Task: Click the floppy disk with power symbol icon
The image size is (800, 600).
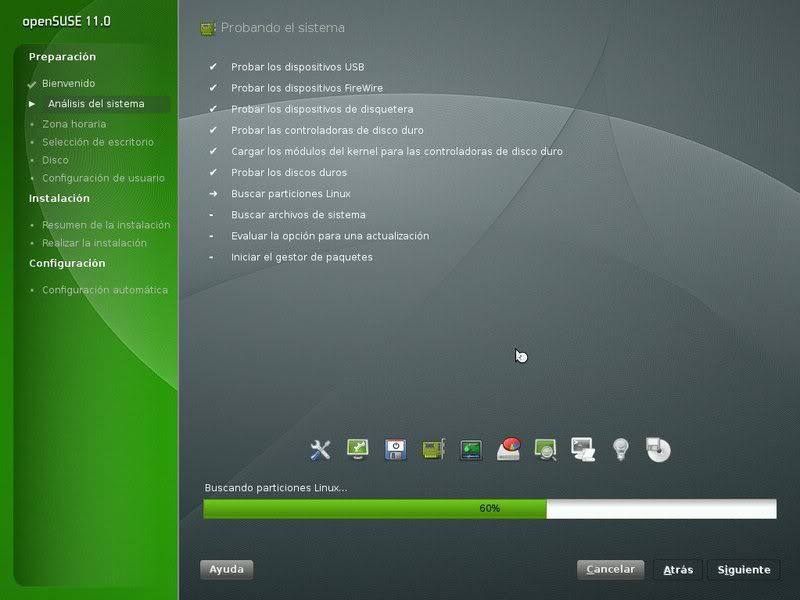Action: click(395, 449)
